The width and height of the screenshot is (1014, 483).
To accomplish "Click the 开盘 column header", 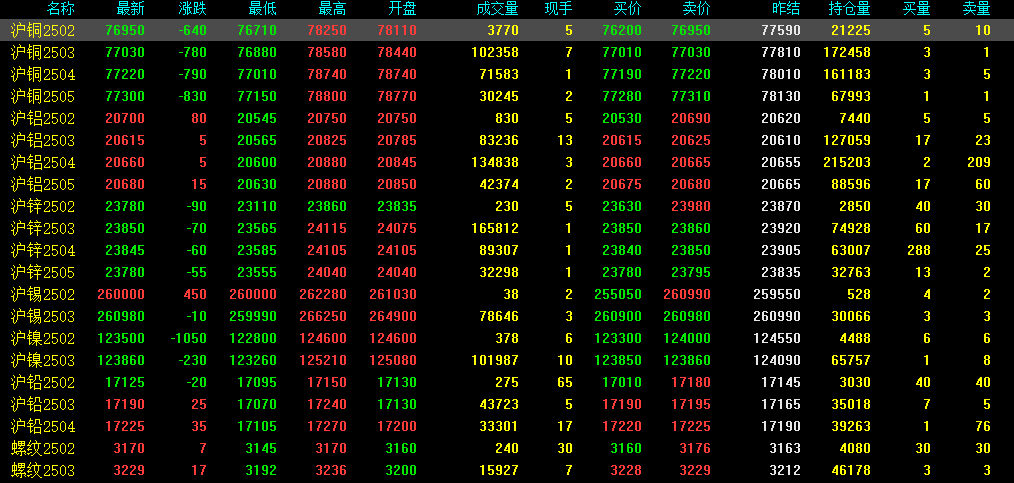I will pyautogui.click(x=402, y=8).
